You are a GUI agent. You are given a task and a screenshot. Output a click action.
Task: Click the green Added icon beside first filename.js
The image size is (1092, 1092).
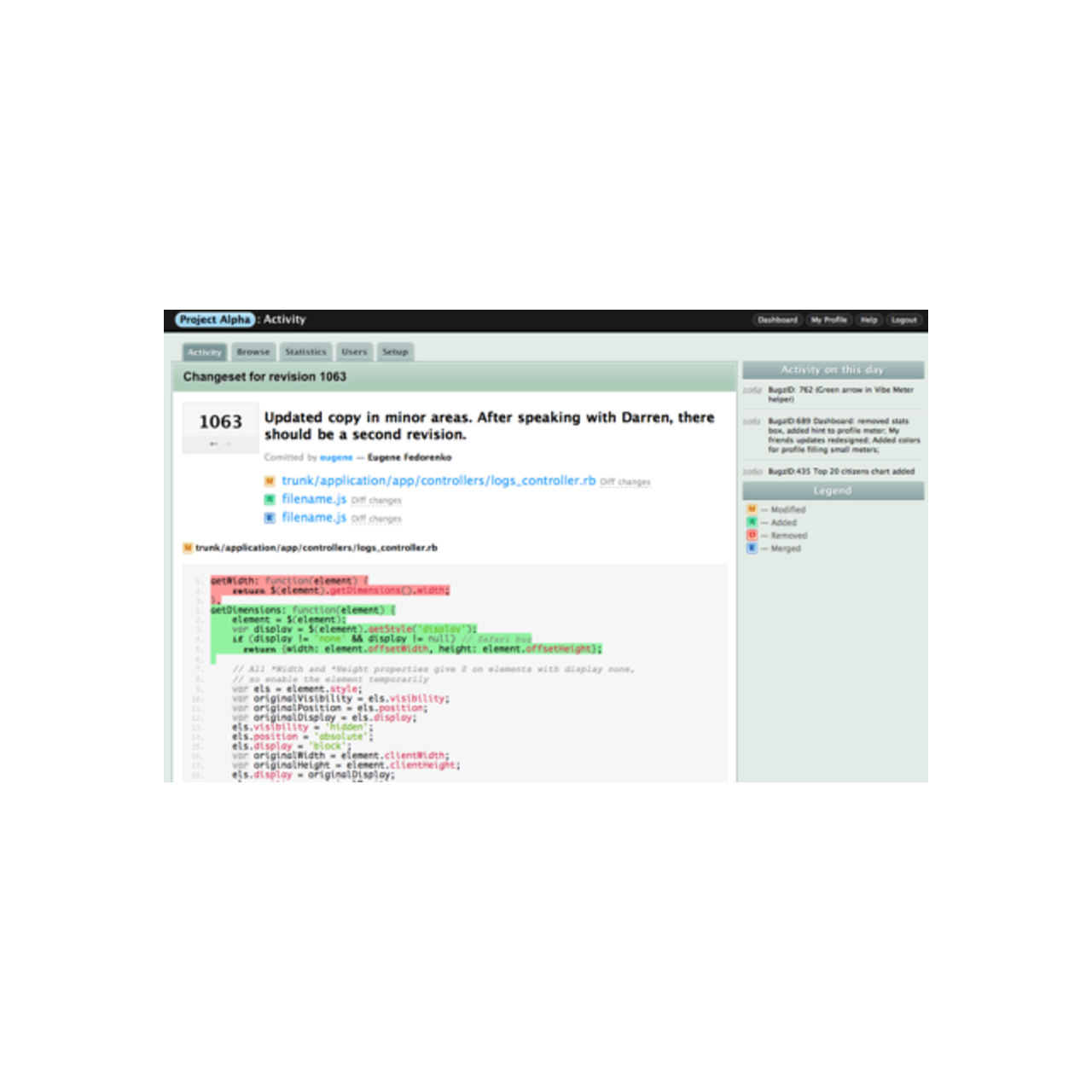pyautogui.click(x=270, y=500)
